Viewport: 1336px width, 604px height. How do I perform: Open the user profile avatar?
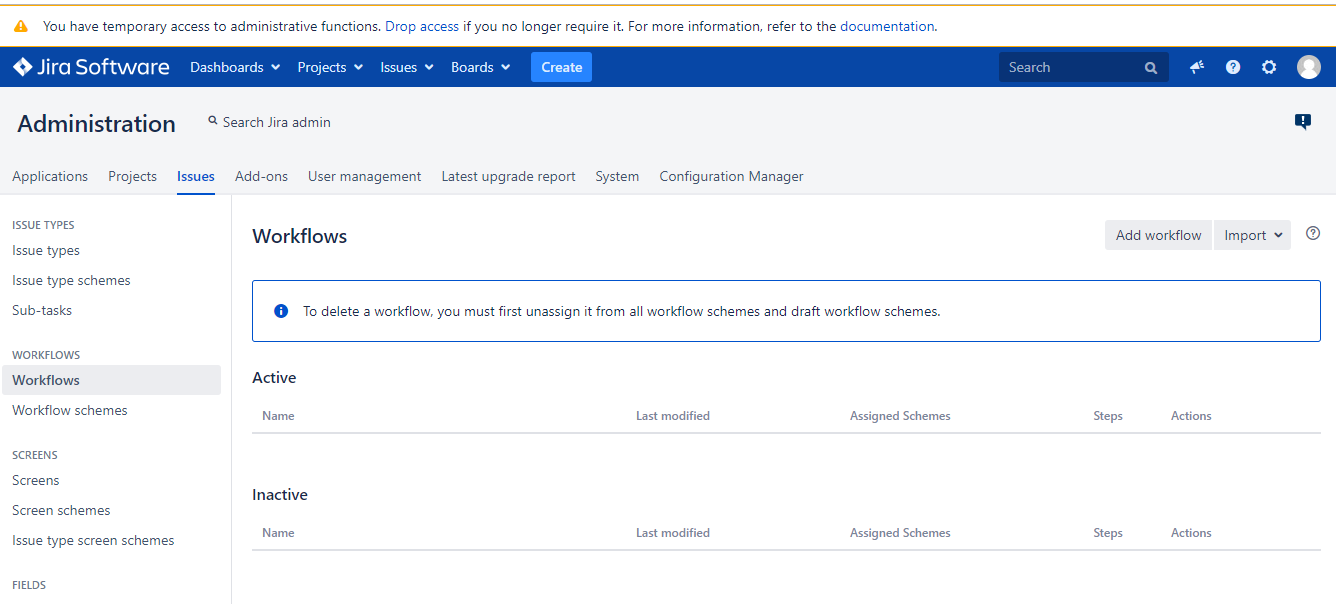point(1309,67)
